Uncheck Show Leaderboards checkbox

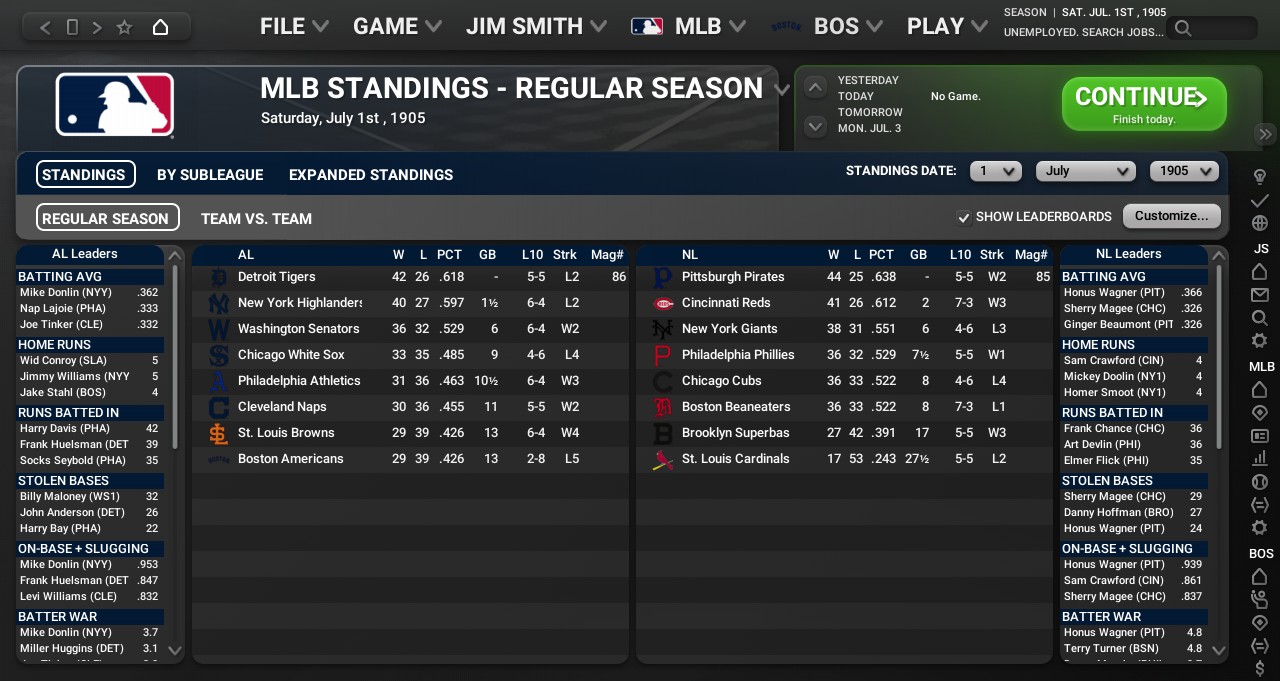(x=964, y=217)
